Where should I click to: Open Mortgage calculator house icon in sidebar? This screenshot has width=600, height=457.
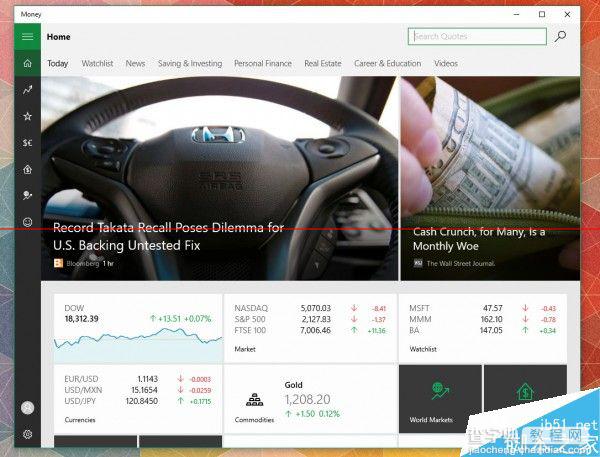coord(28,169)
